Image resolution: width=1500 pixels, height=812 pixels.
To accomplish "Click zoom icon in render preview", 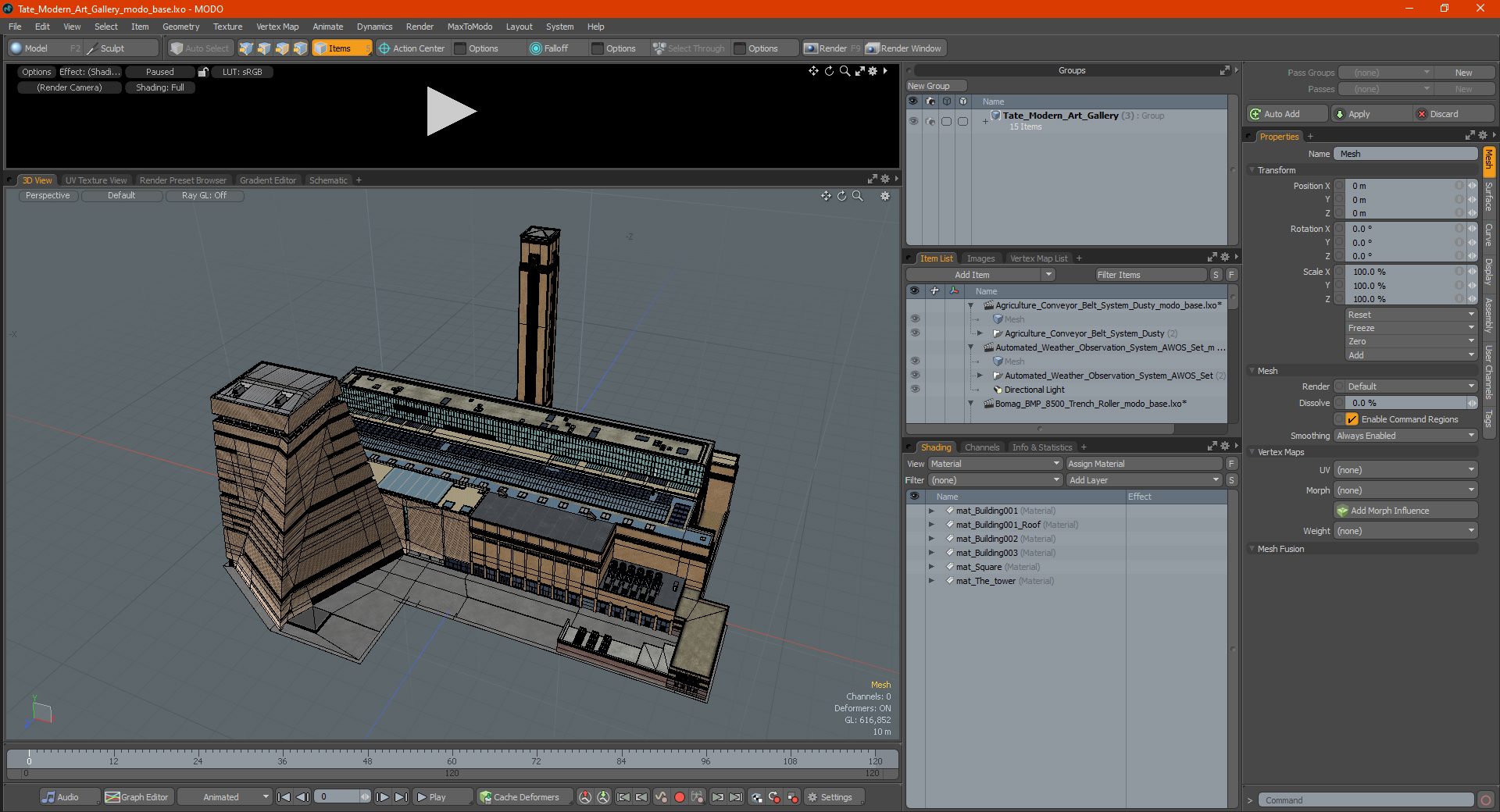I will [x=845, y=71].
